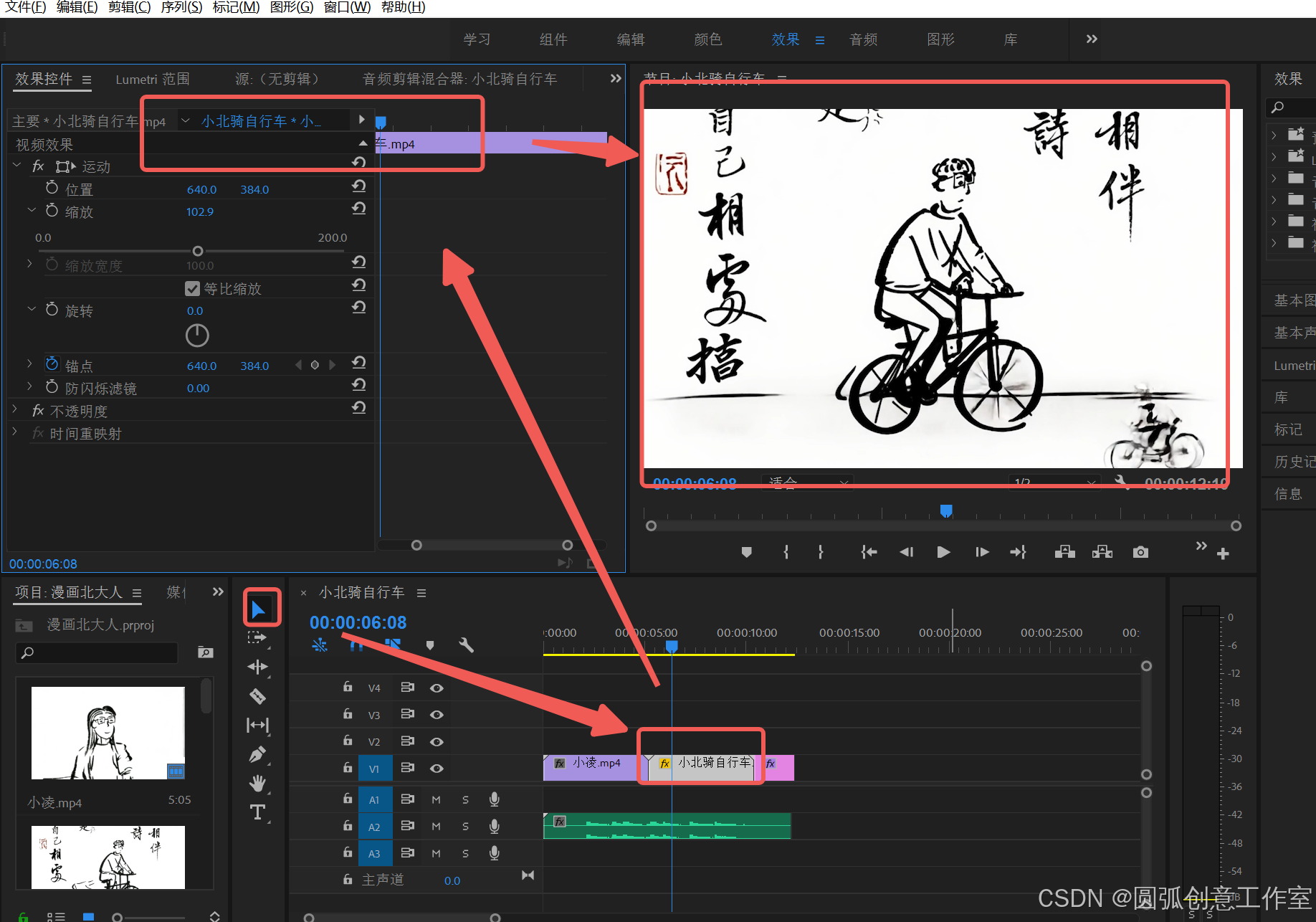
Task: Select the Razor tool
Action: [x=257, y=696]
